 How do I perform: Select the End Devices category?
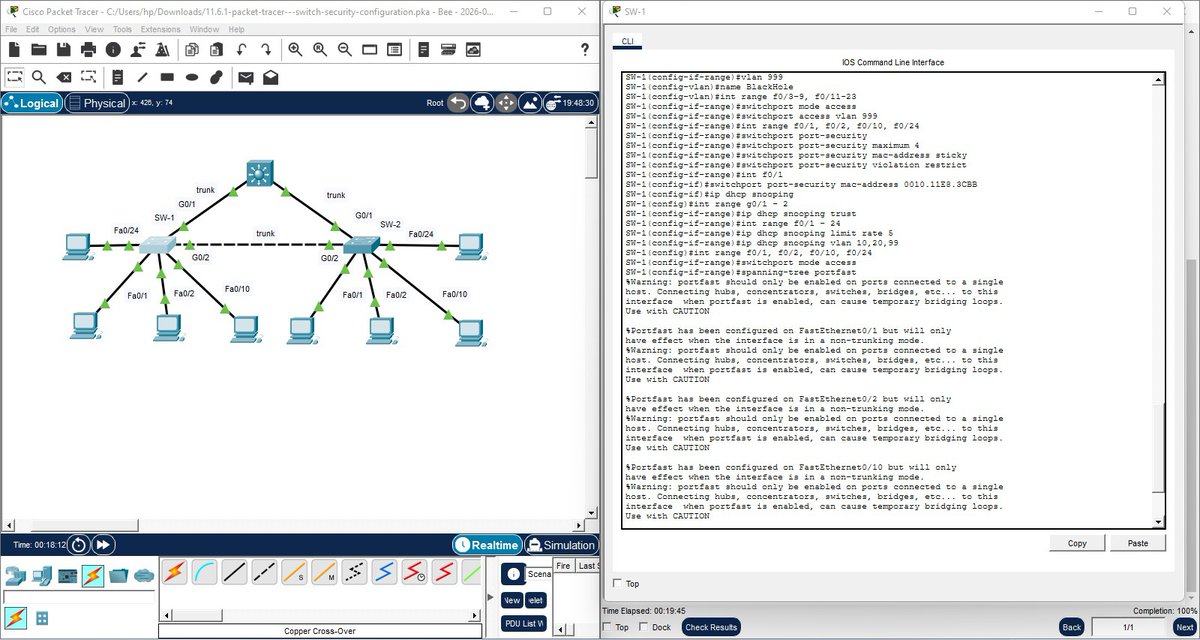pos(41,575)
